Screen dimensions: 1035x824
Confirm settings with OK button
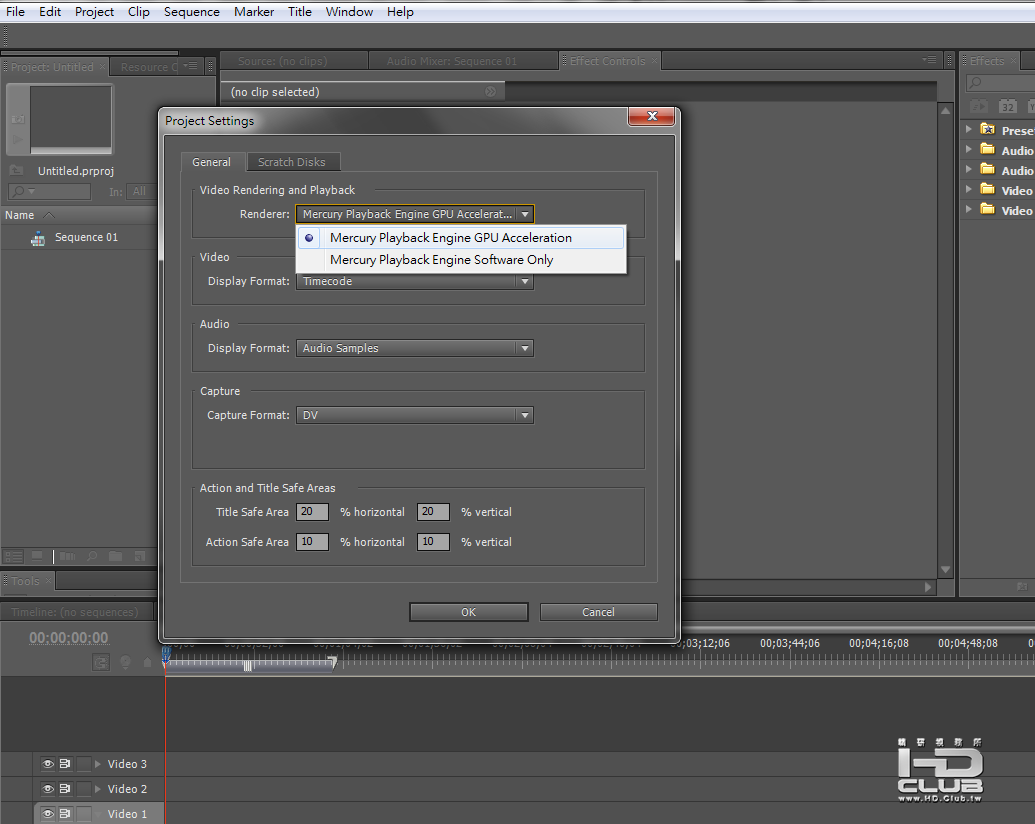469,612
